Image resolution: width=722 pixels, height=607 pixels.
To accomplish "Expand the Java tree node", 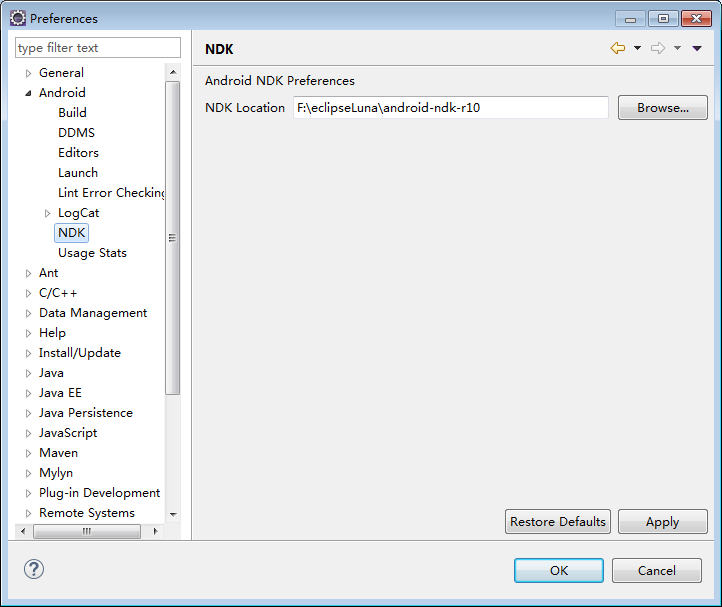I will point(29,374).
